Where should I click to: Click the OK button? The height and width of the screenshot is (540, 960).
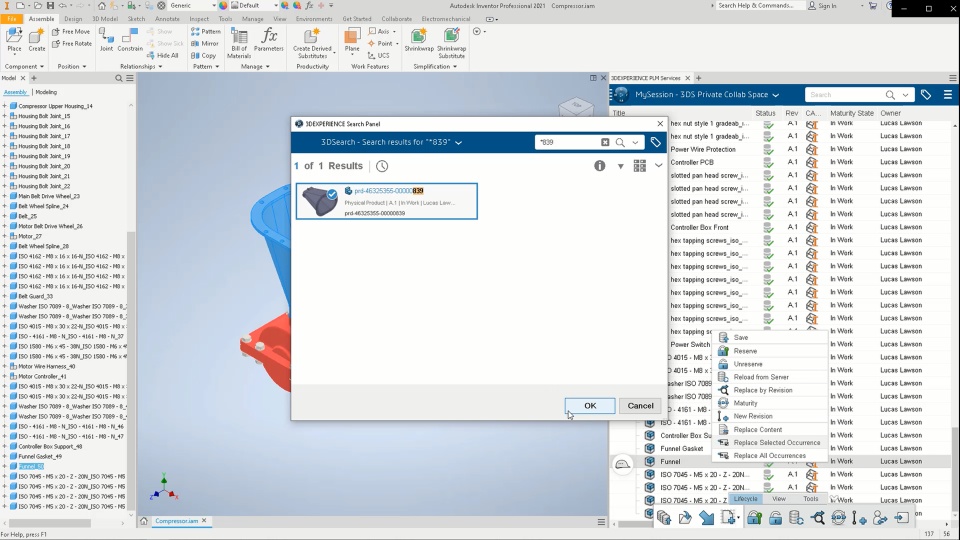click(590, 405)
